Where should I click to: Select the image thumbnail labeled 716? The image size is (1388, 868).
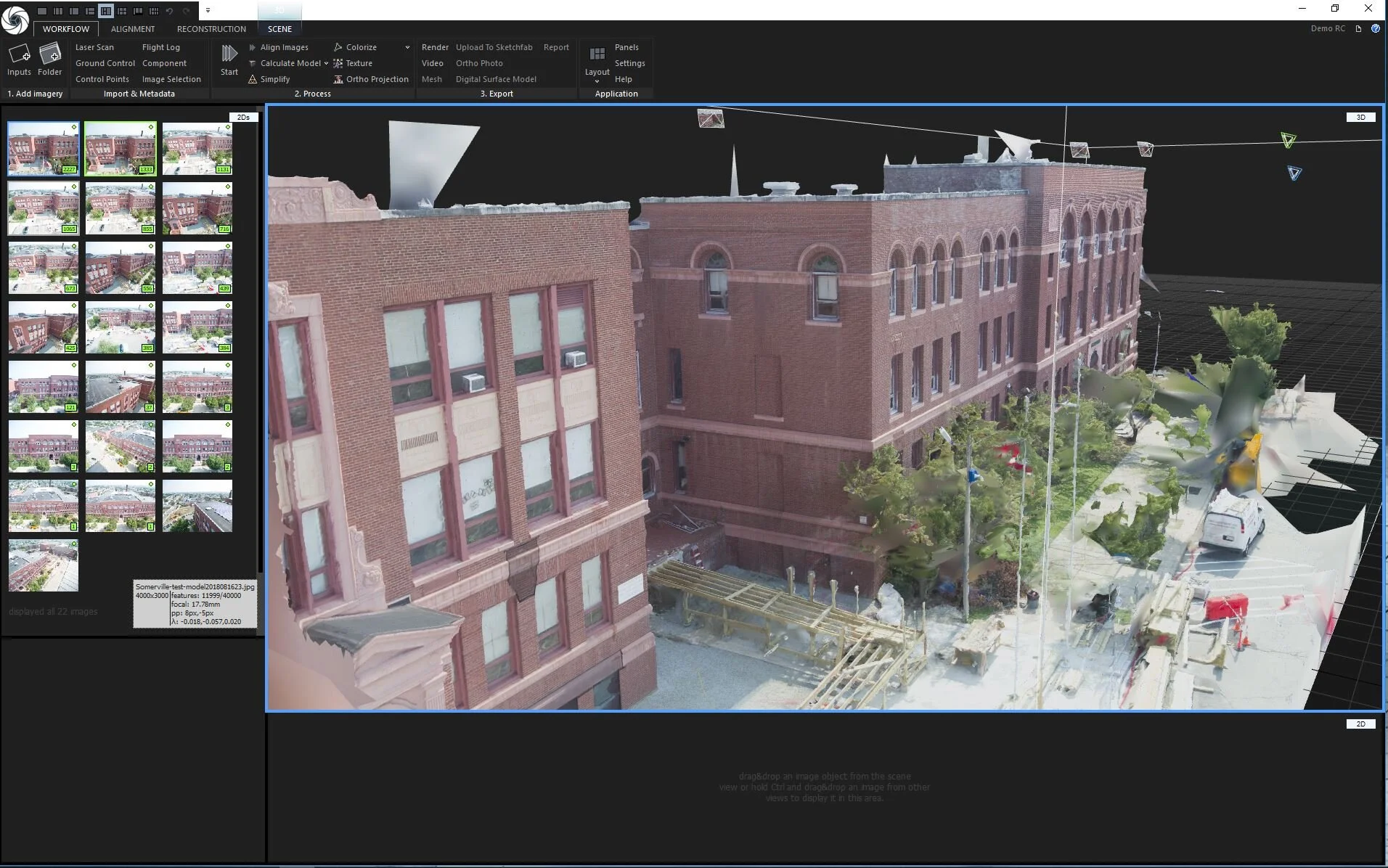pyautogui.click(x=197, y=208)
